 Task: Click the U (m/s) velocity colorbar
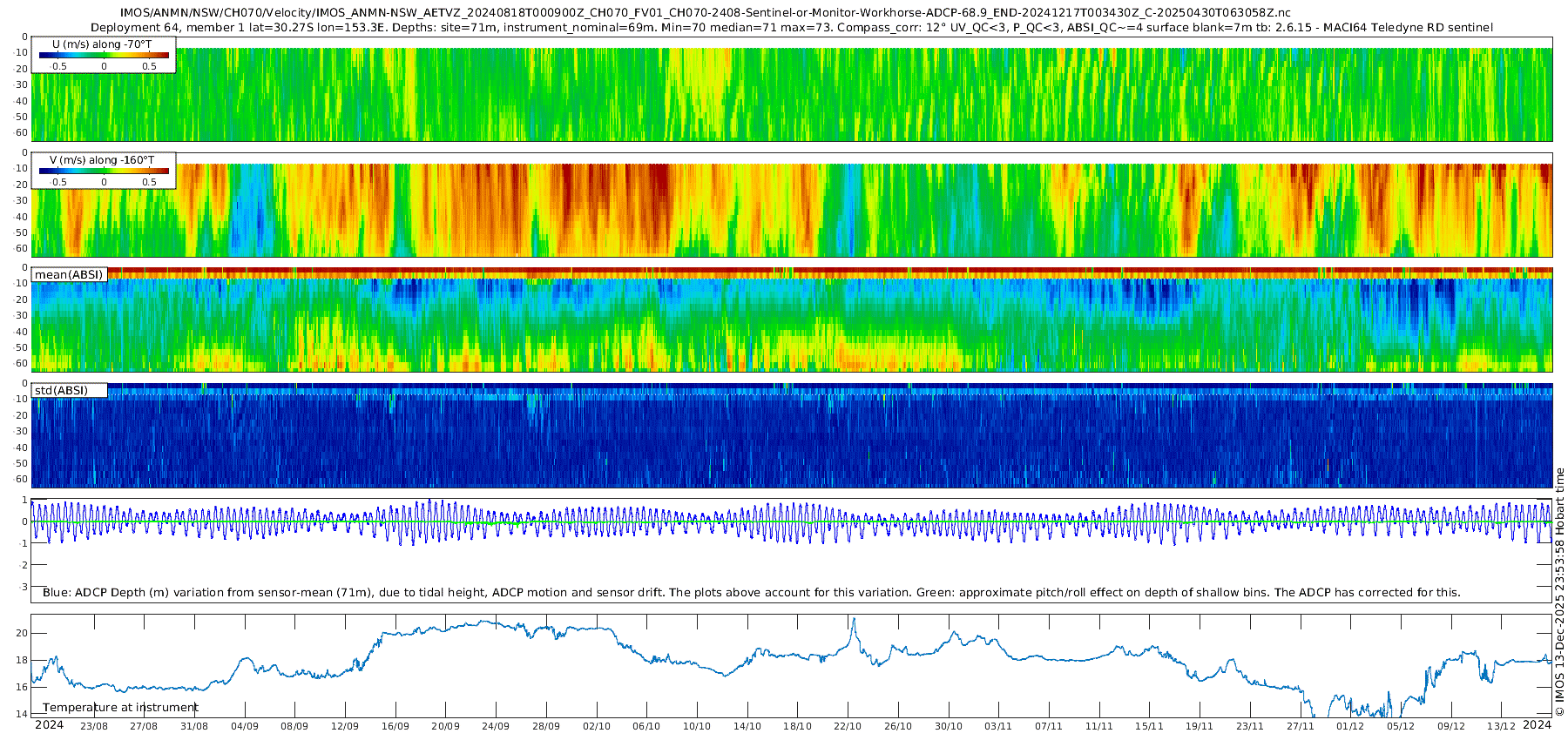tap(104, 56)
